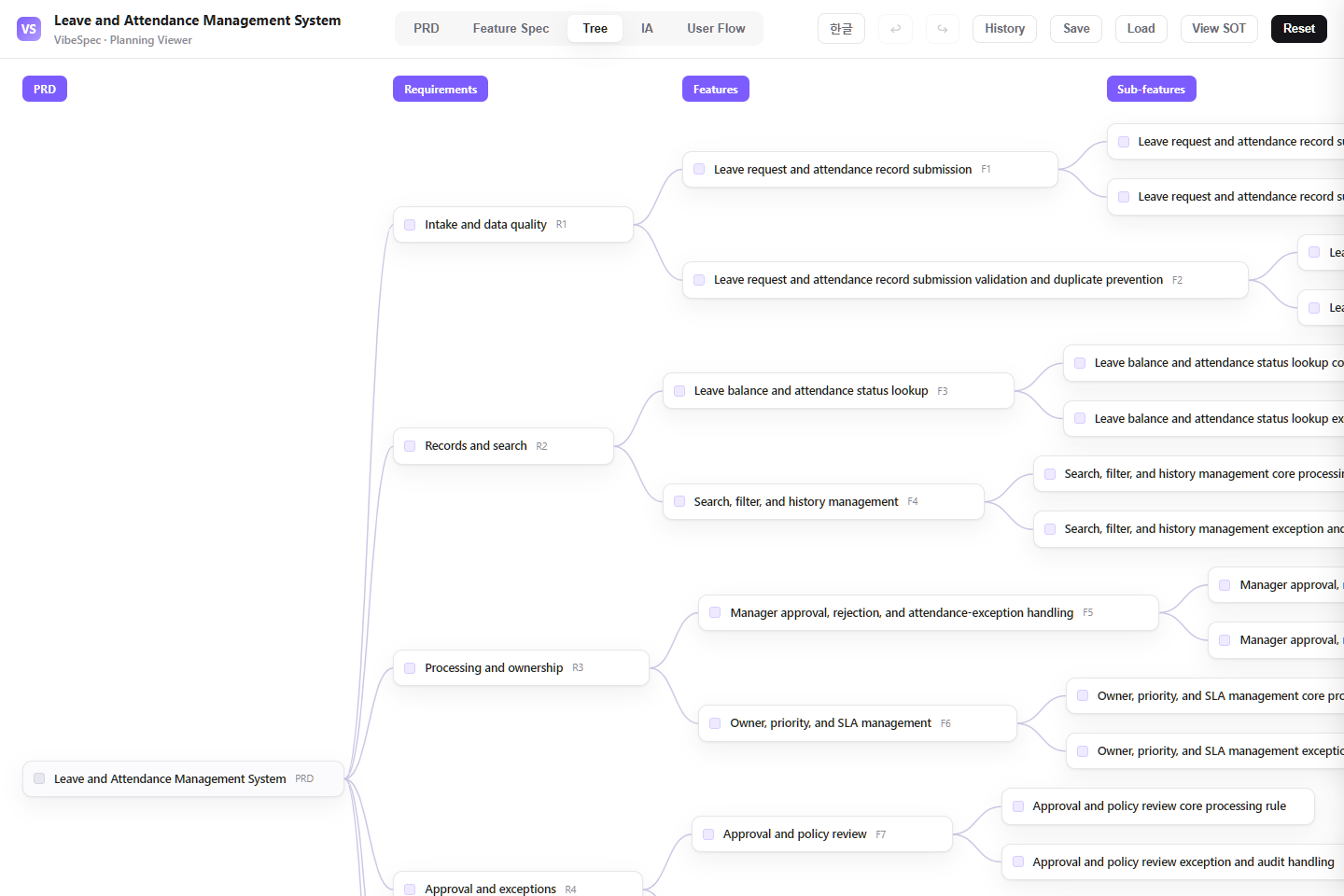Screen dimensions: 1344x896
Task: Select the Intake and data quality node
Action: pyautogui.click(x=513, y=225)
